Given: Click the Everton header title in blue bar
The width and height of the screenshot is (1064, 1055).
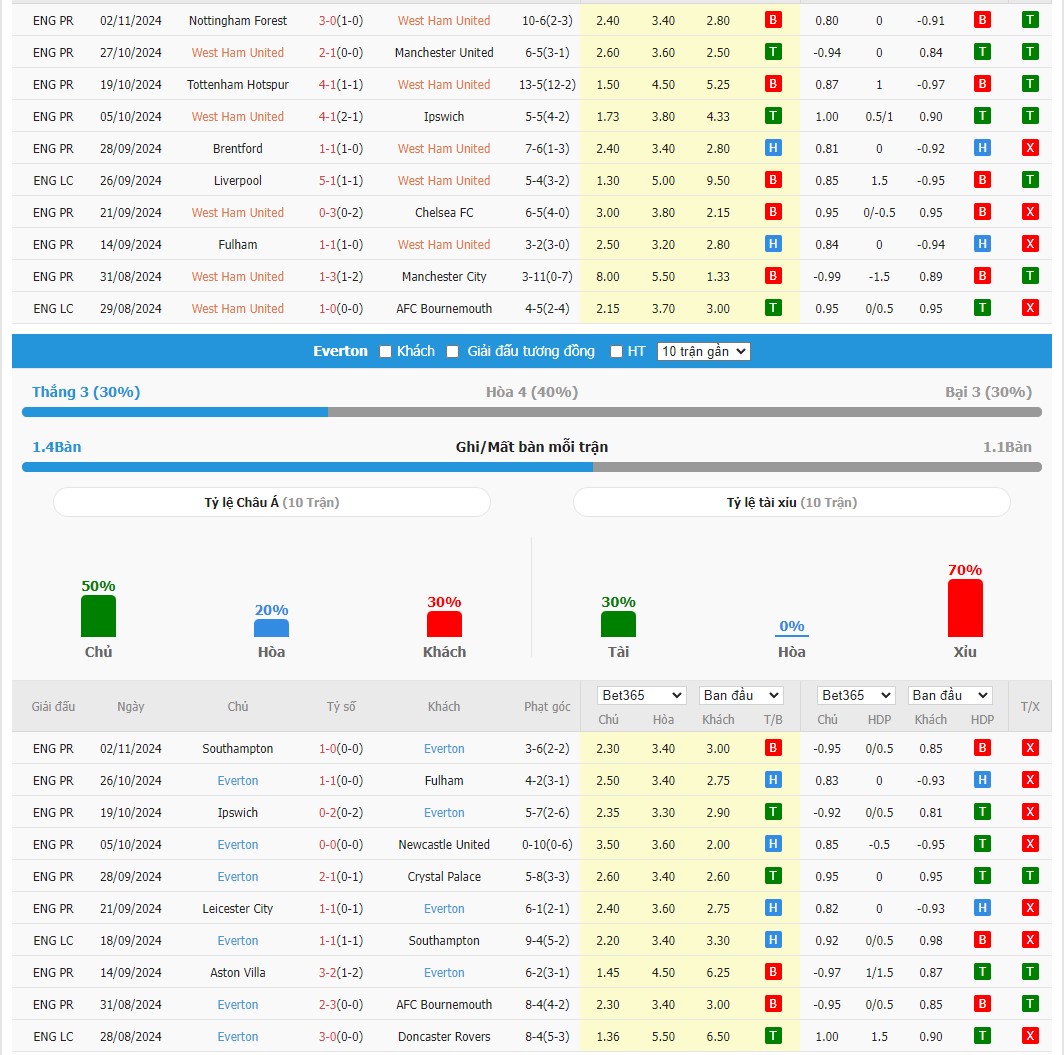Looking at the screenshot, I should pos(340,351).
